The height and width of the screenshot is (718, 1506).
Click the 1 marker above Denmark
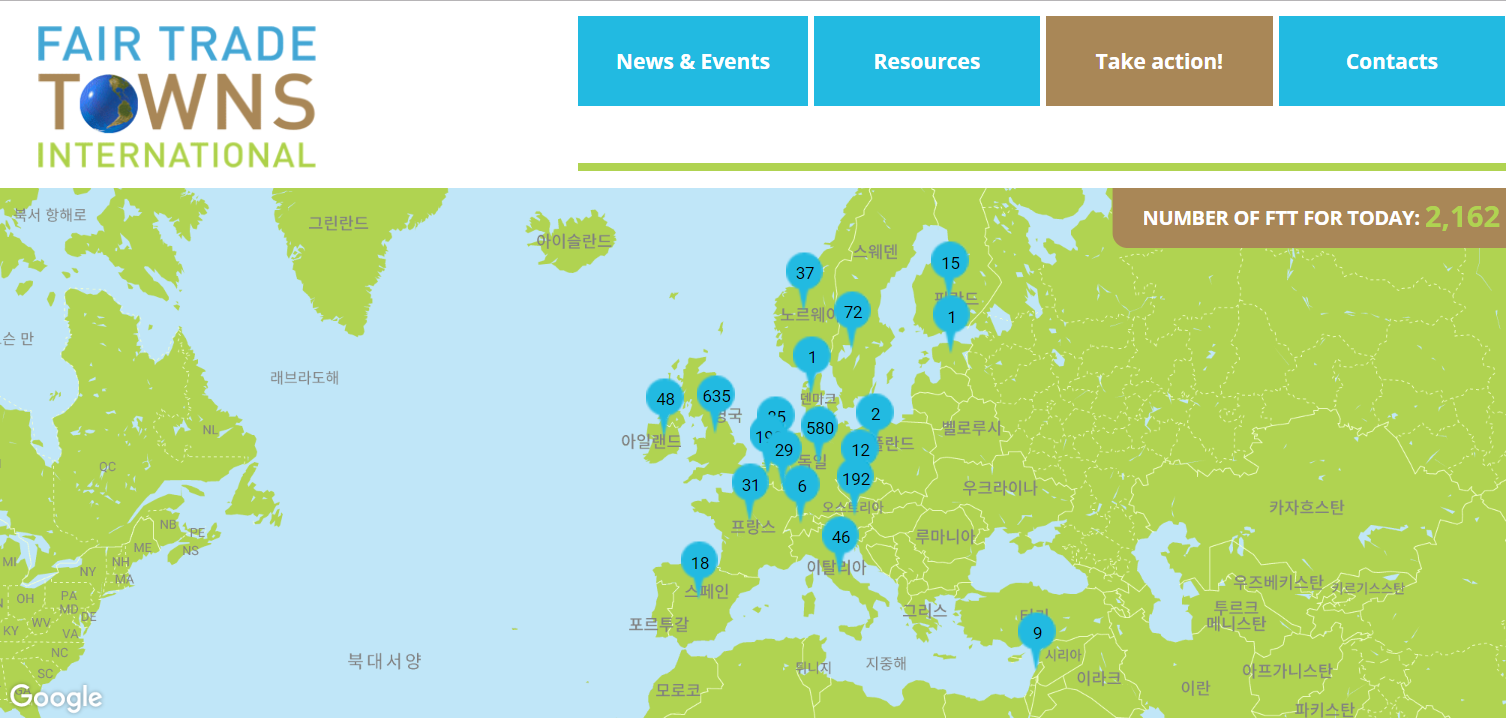811,357
